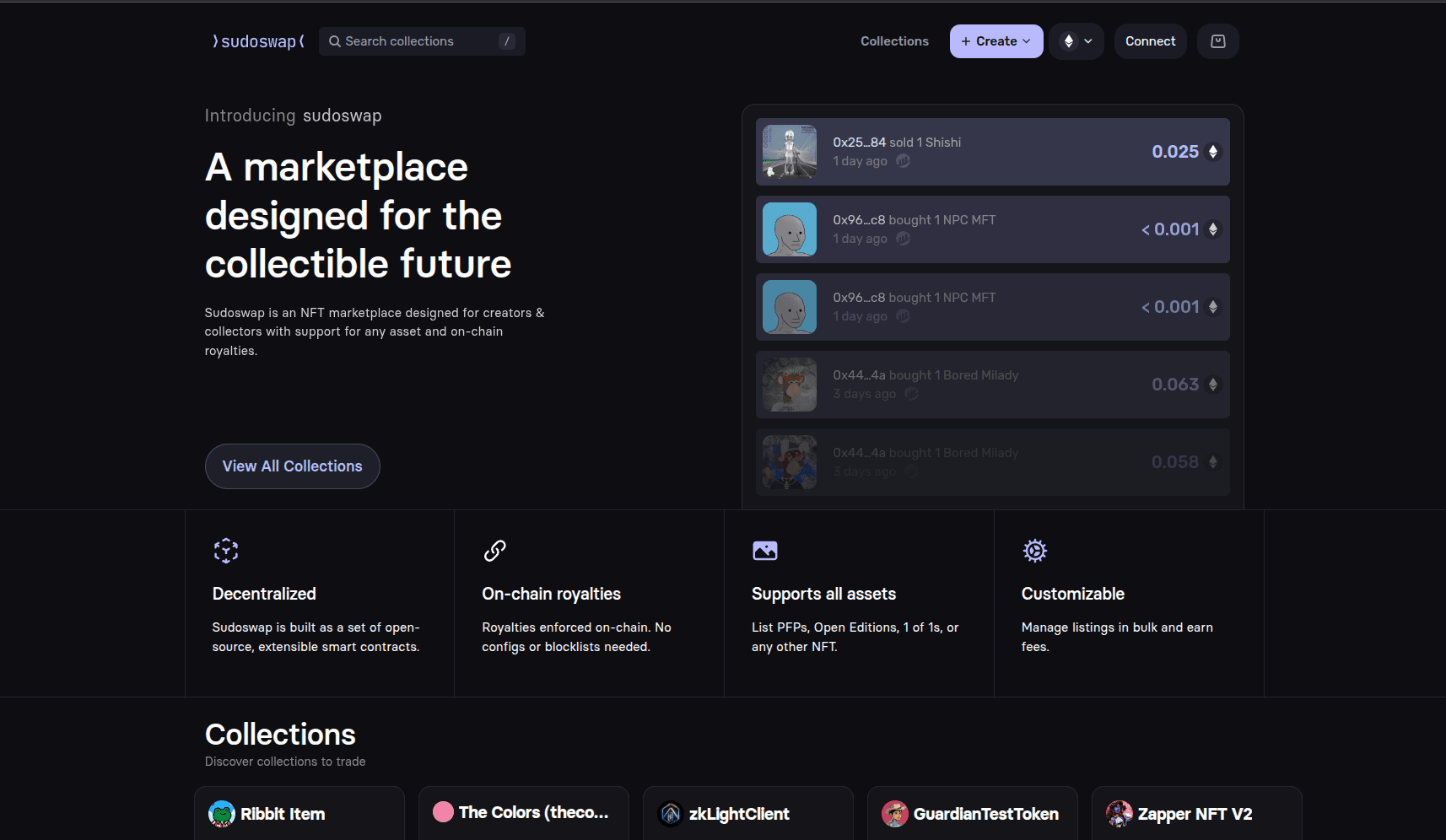
Task: Click the pool icon next to Shishi '1 day ago'
Action: click(x=903, y=161)
